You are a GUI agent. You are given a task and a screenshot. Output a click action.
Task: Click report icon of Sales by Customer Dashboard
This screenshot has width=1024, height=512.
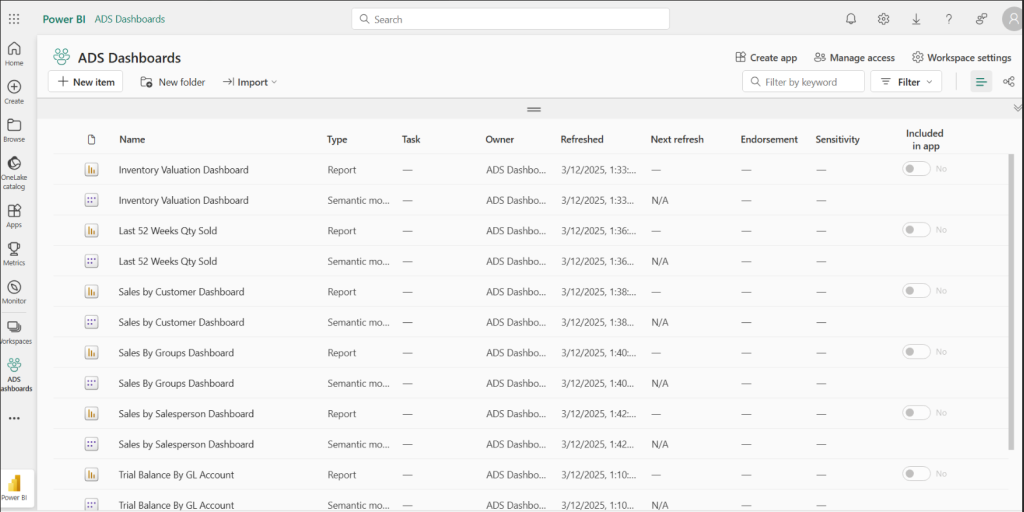(x=91, y=292)
